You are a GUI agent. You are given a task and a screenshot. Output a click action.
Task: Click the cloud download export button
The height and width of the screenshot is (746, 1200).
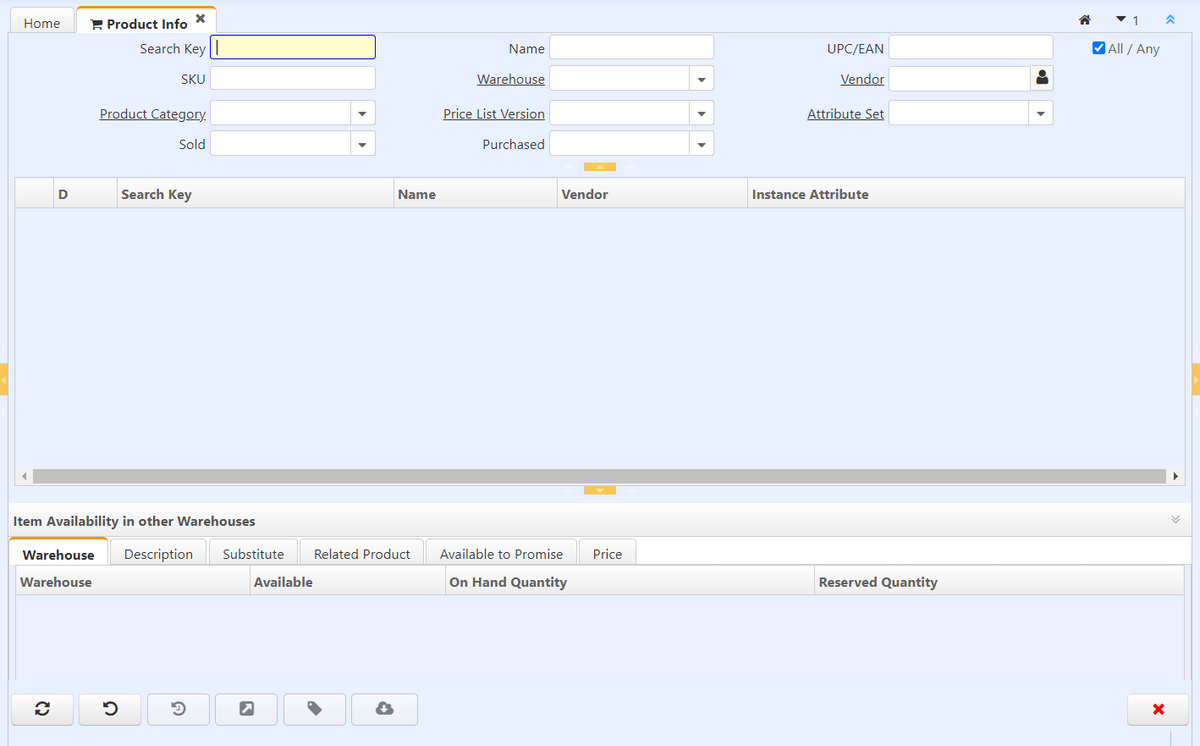384,709
